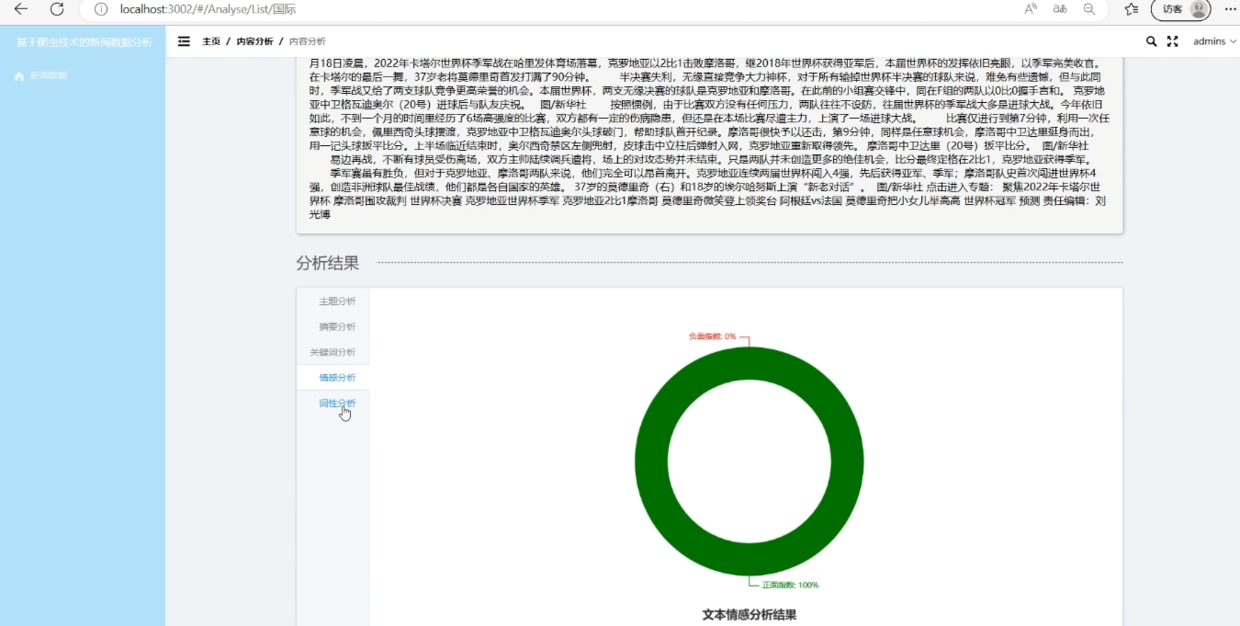Screen dimensions: 1240x626
Task: Switch to the 摘要分析 tab
Action: point(337,327)
